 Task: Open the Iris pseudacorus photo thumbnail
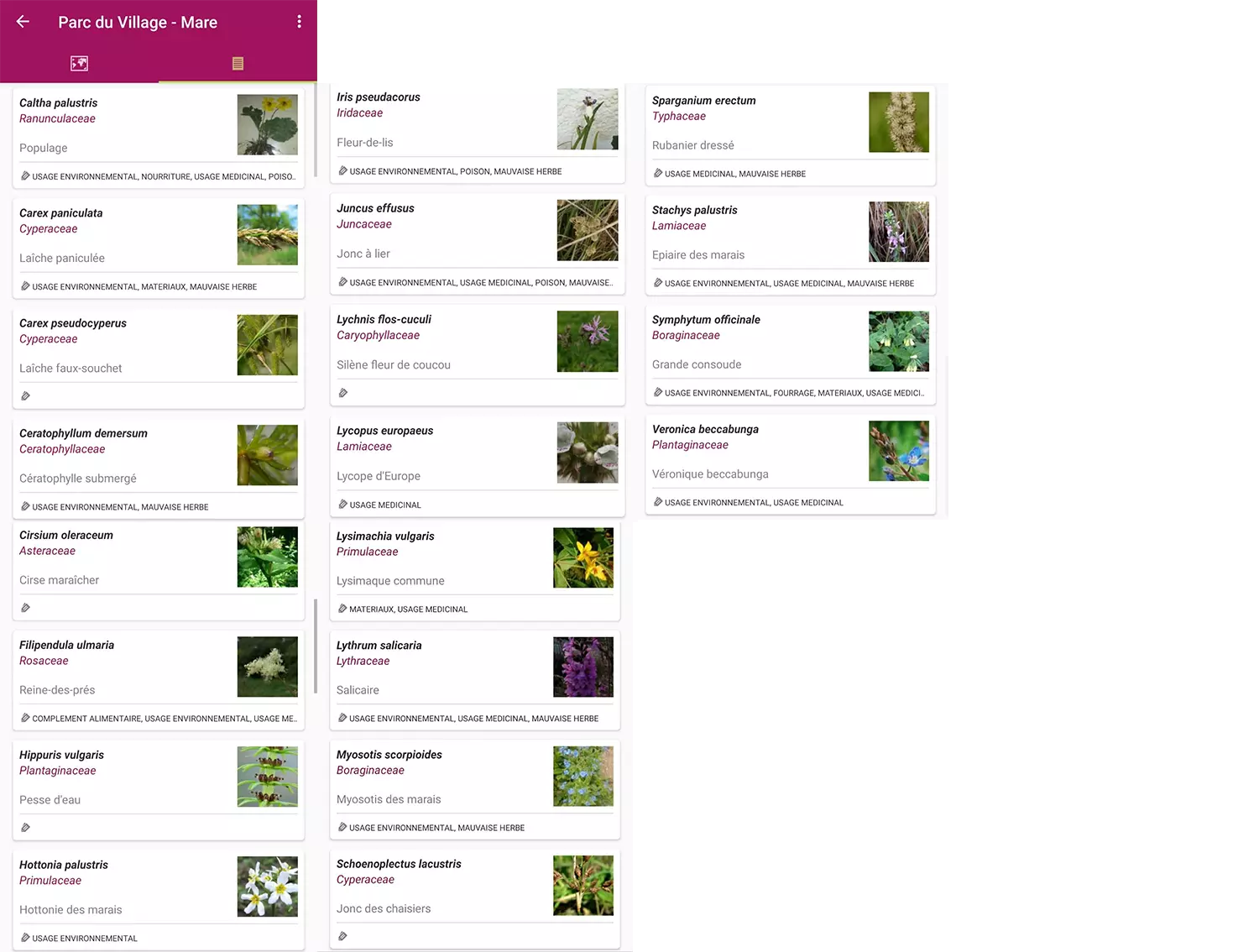[x=587, y=119]
